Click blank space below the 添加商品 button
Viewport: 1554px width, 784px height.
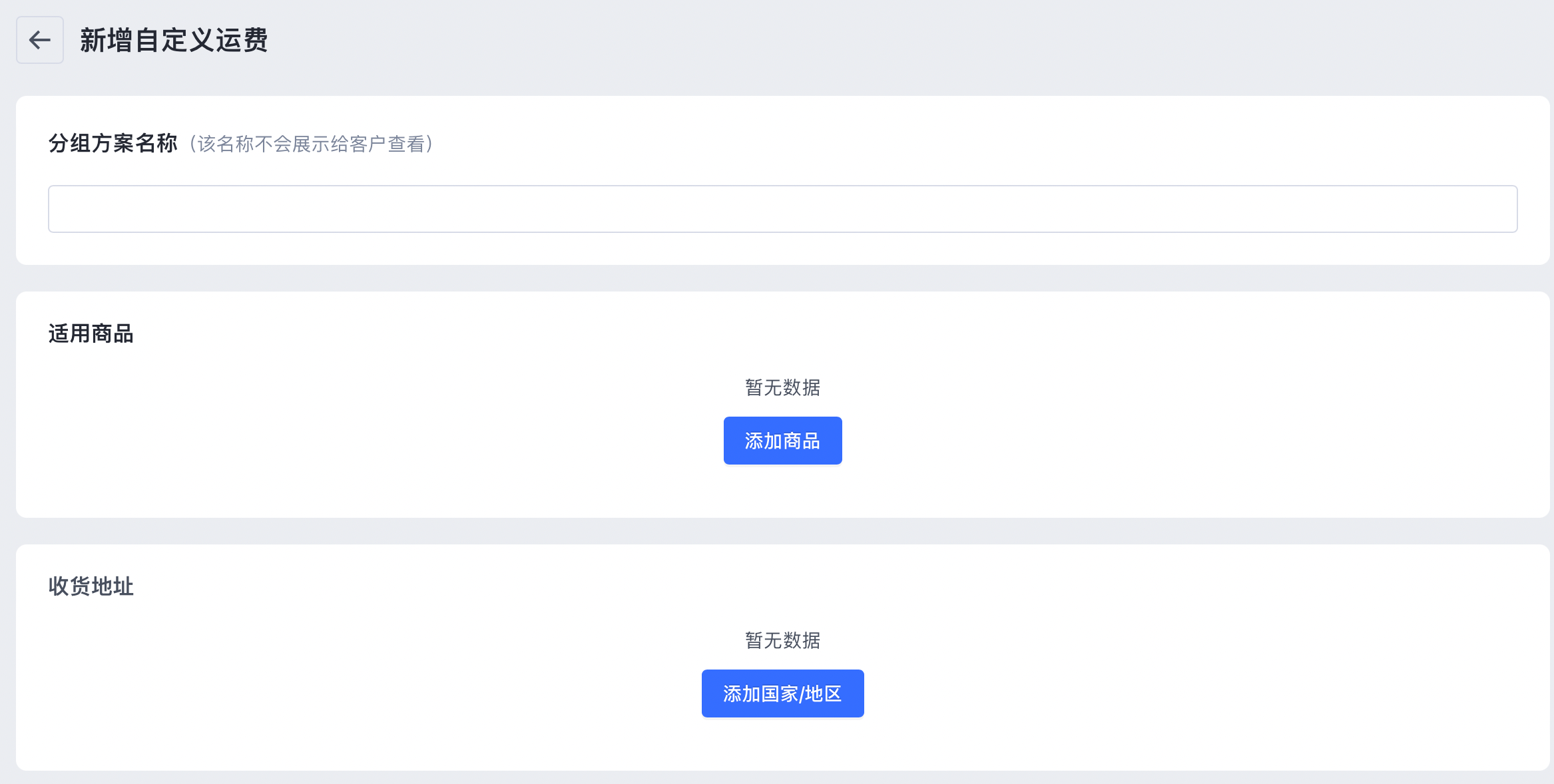click(782, 491)
